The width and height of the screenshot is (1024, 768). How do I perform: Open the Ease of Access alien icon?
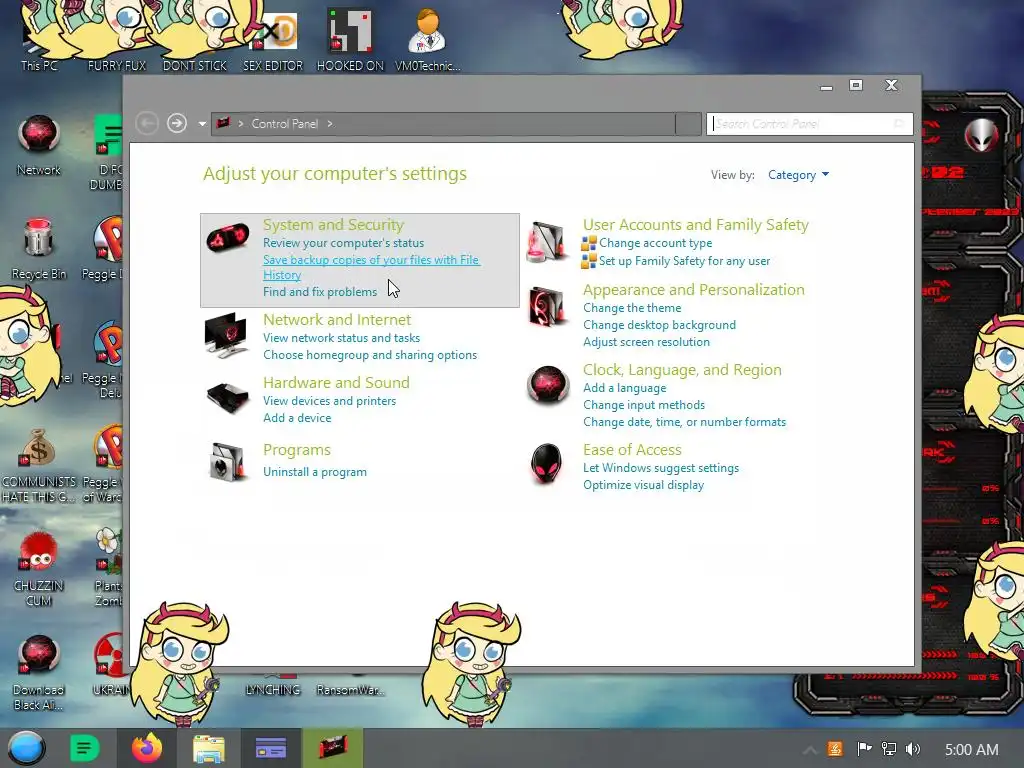pos(546,464)
